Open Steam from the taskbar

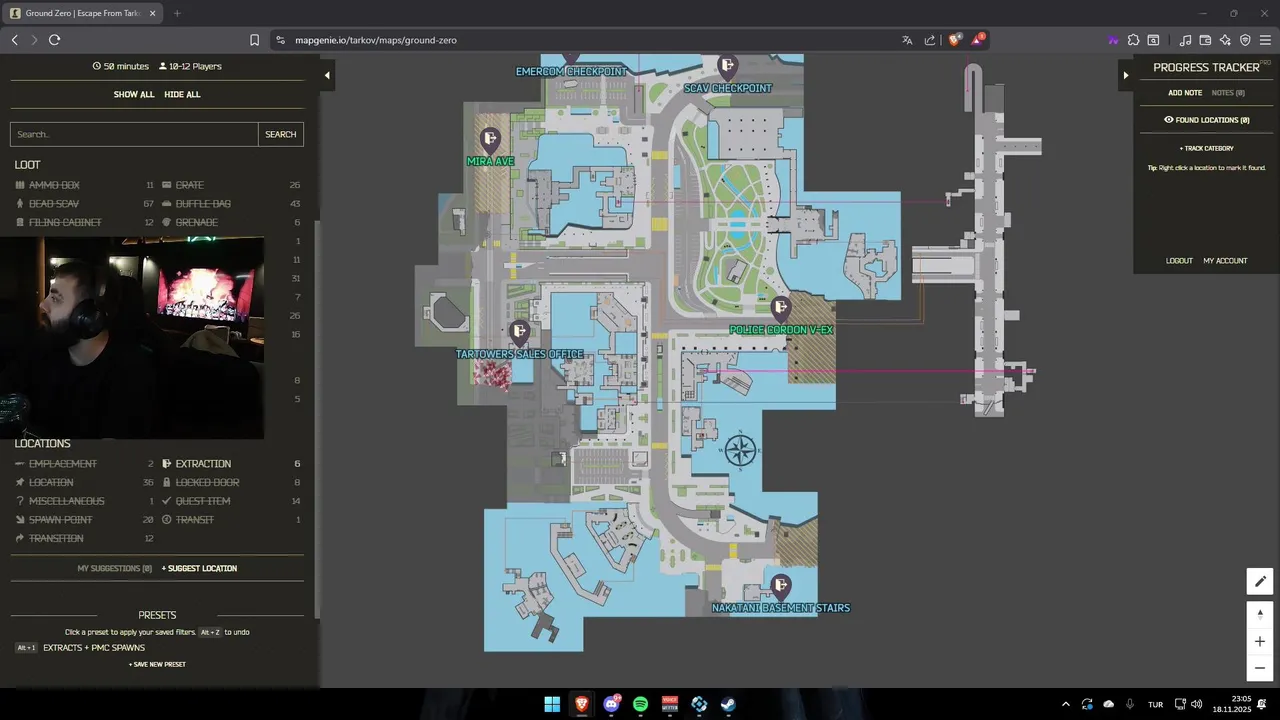[728, 704]
